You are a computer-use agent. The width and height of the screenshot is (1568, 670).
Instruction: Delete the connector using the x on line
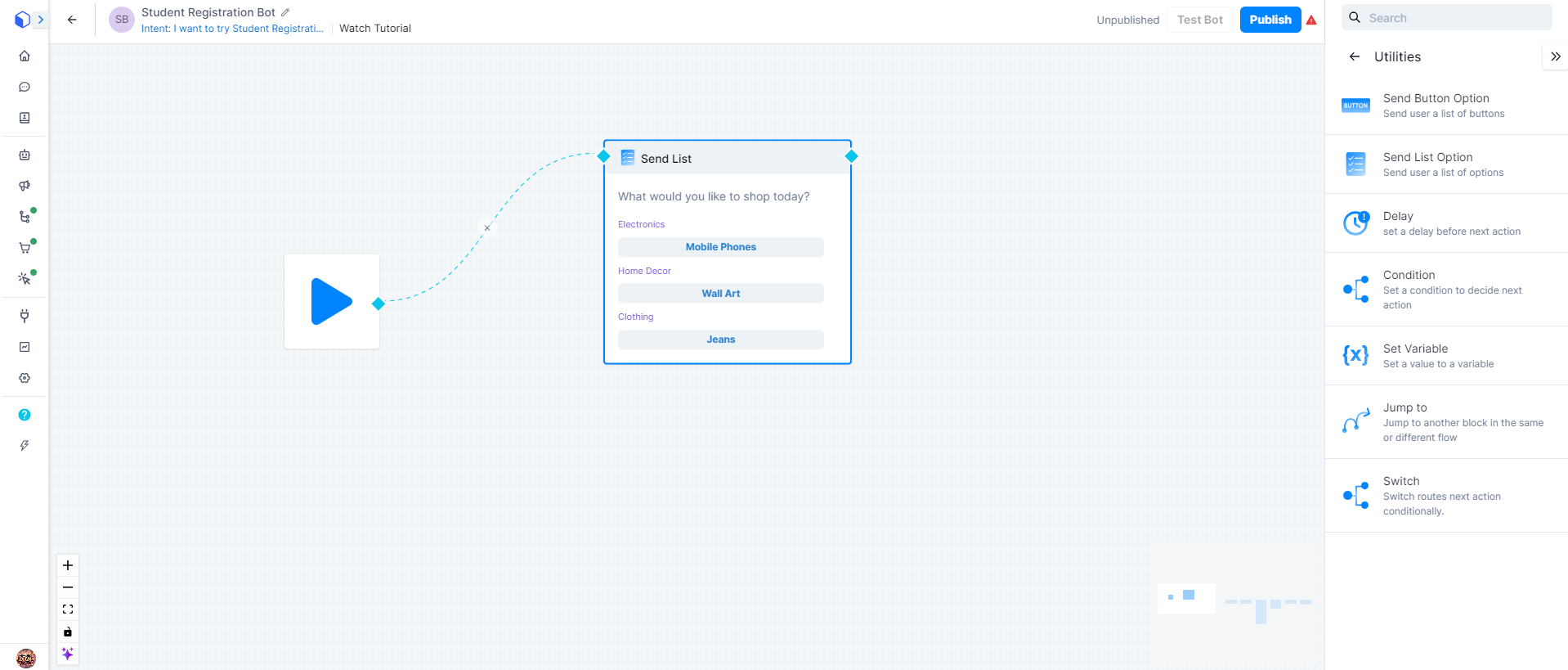487,228
